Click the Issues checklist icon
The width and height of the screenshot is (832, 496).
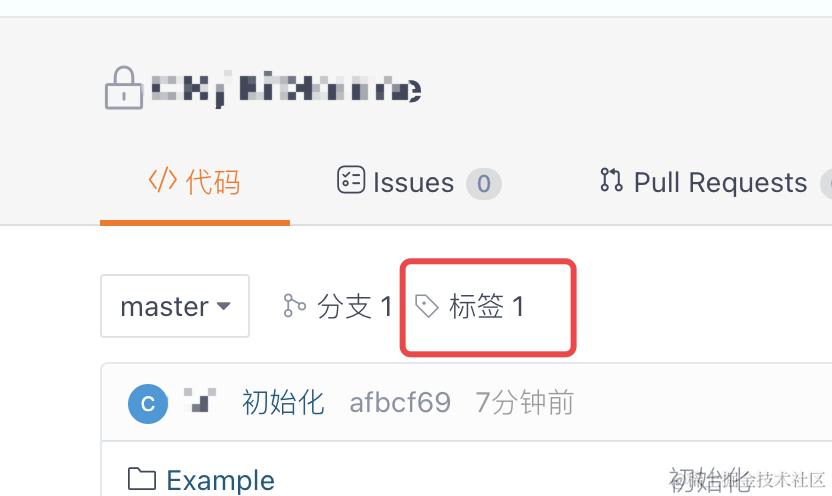351,179
